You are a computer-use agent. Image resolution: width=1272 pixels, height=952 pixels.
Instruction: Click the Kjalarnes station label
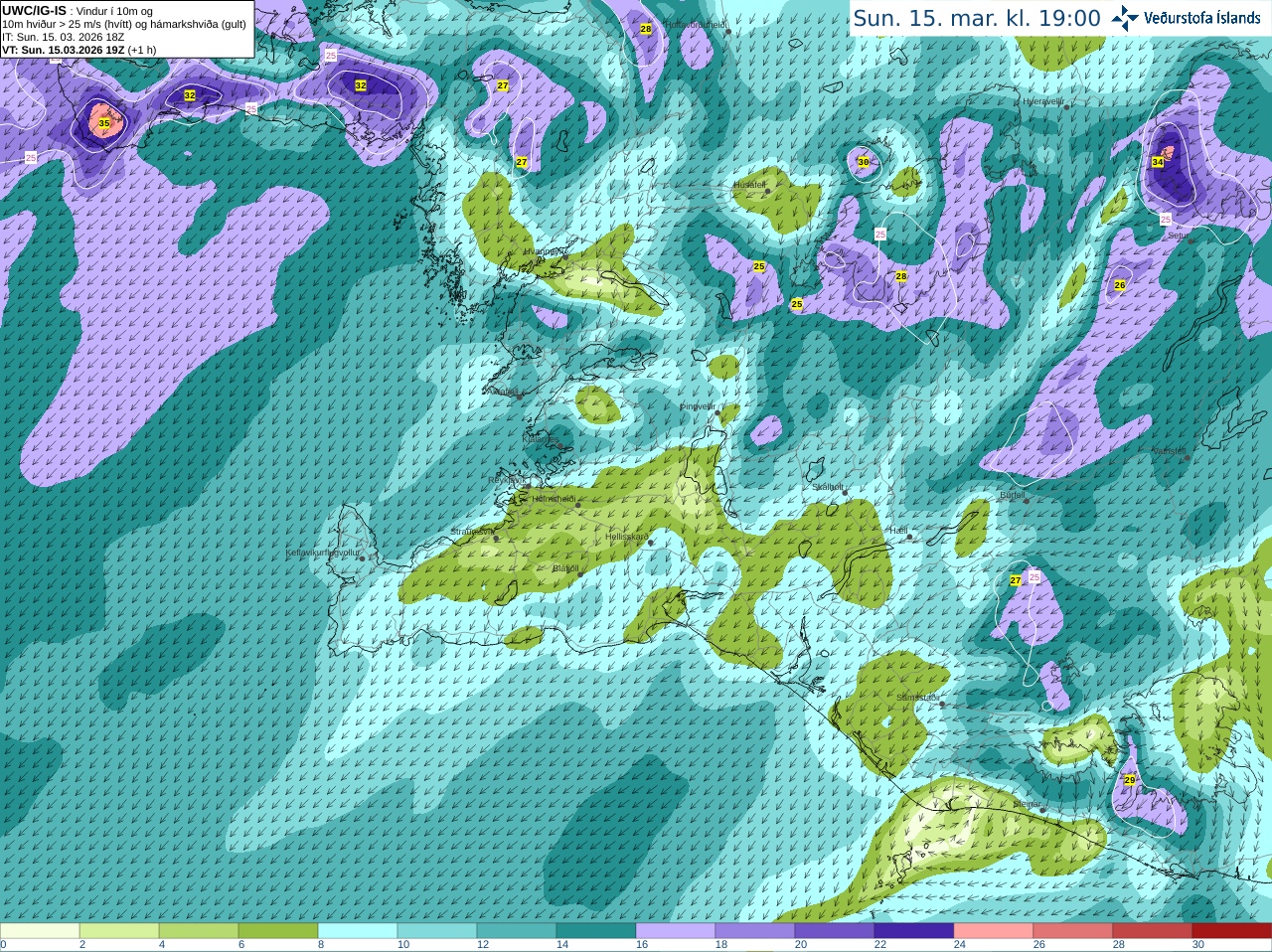(x=542, y=437)
